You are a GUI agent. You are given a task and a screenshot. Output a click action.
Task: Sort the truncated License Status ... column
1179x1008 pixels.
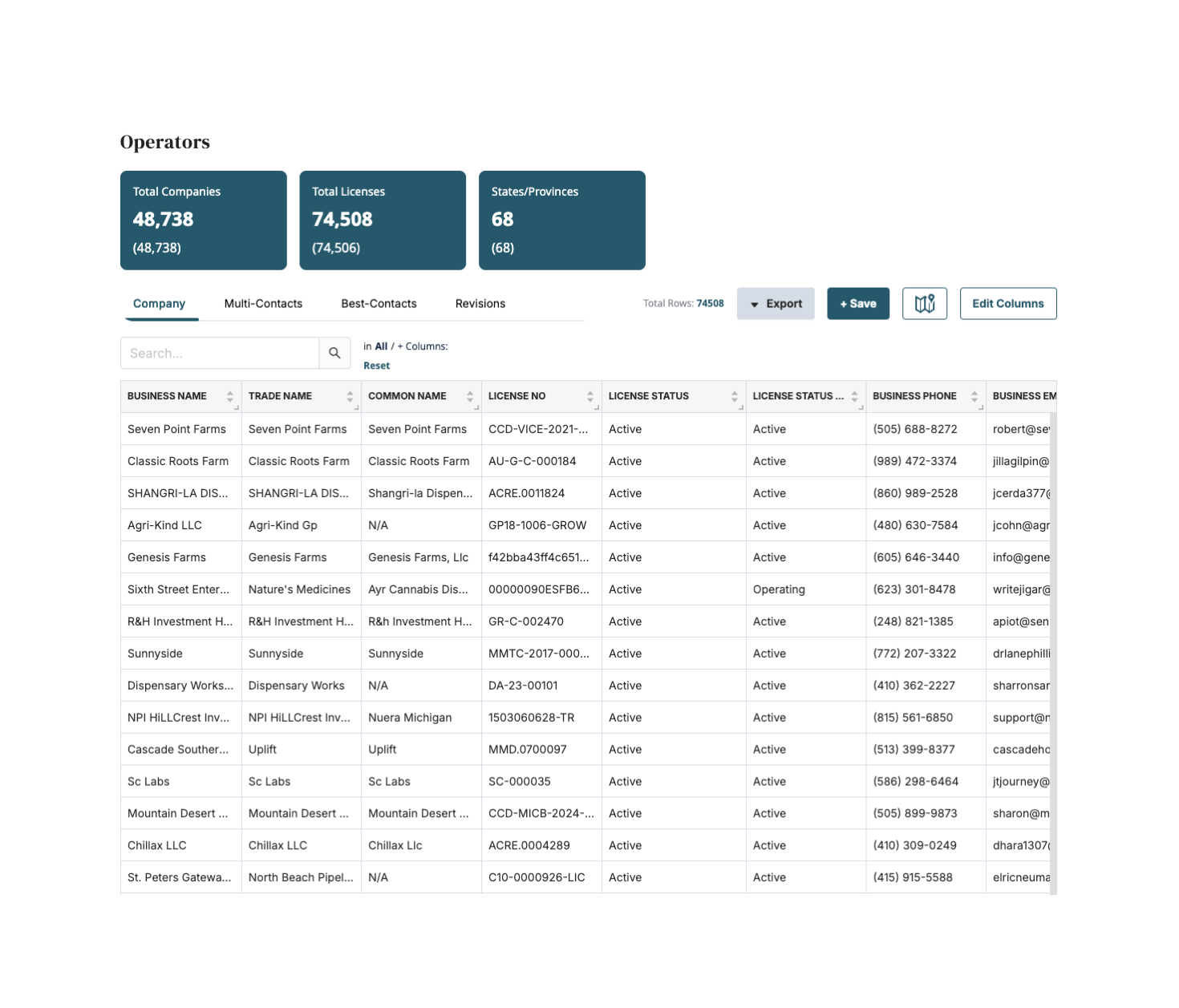coord(855,396)
